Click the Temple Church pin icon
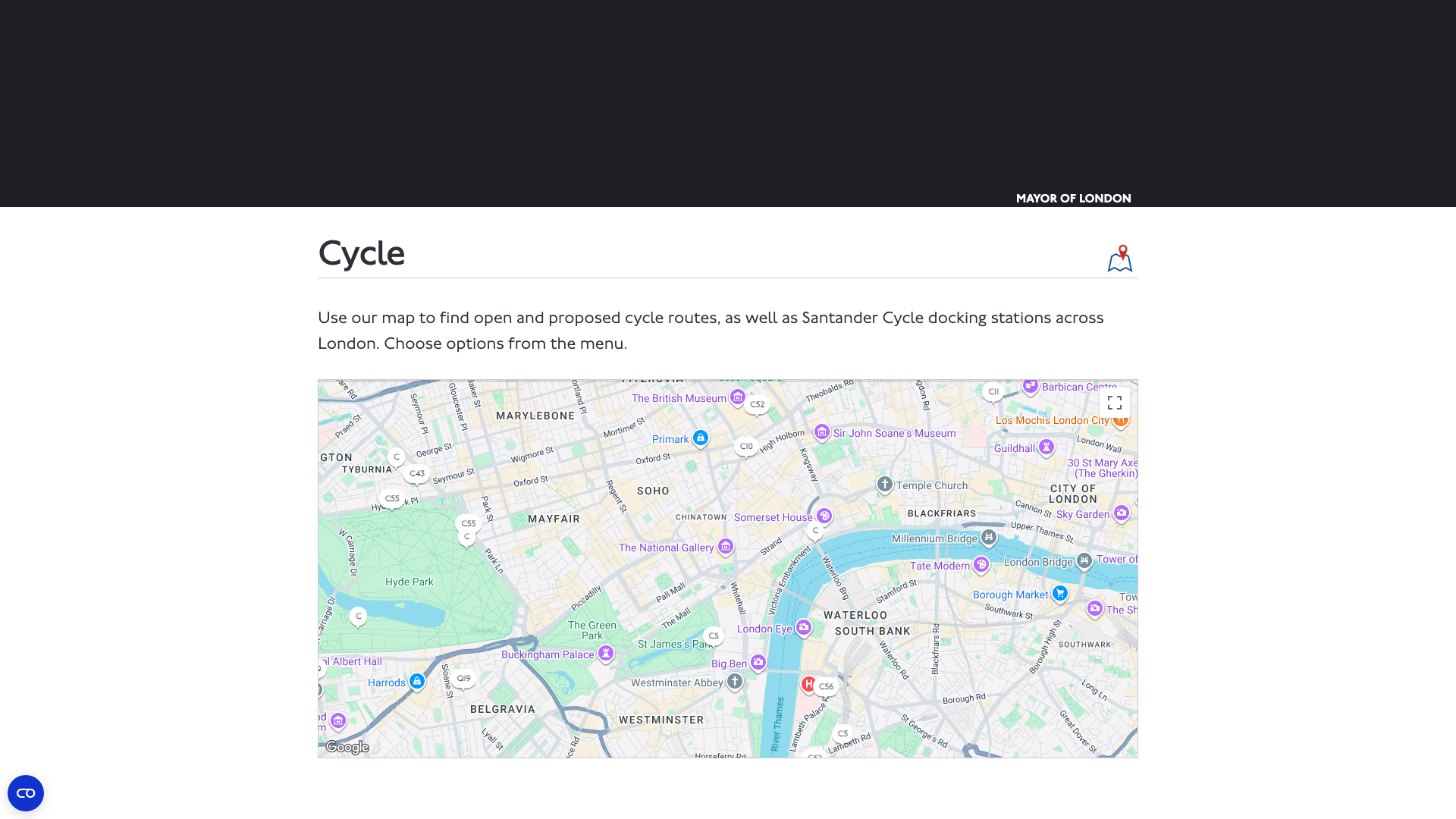 click(x=884, y=485)
